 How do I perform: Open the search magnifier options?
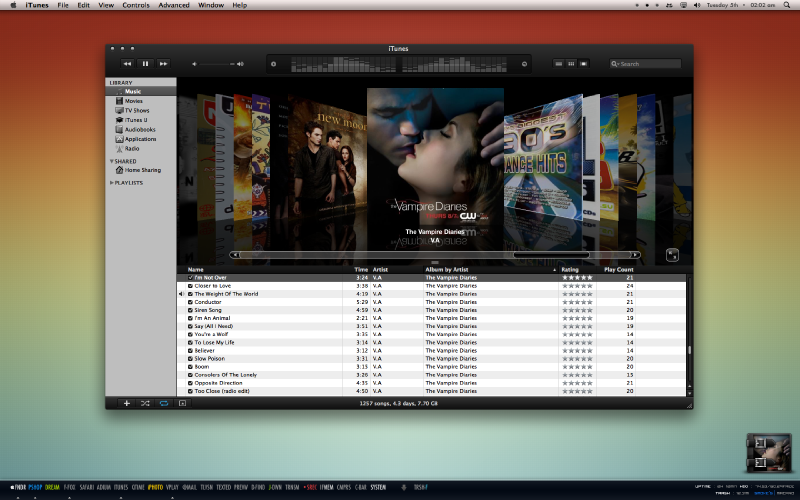tap(615, 64)
